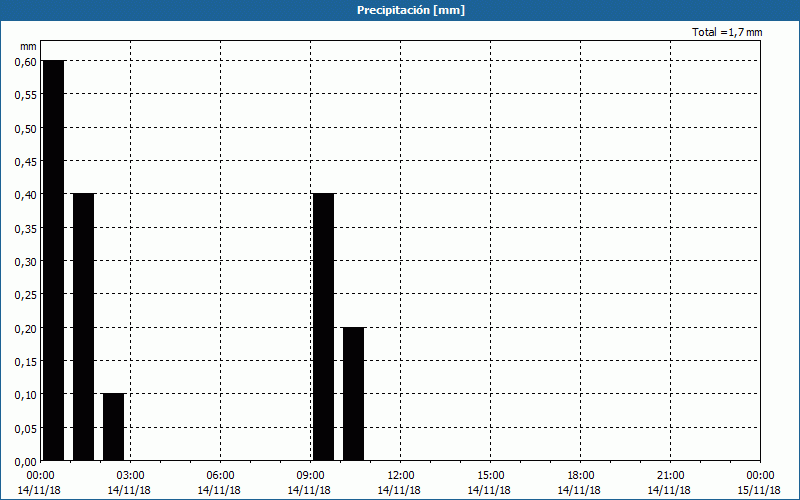The image size is (800, 500).
Task: Click the 0,10 y-axis label
Action: click(x=26, y=395)
